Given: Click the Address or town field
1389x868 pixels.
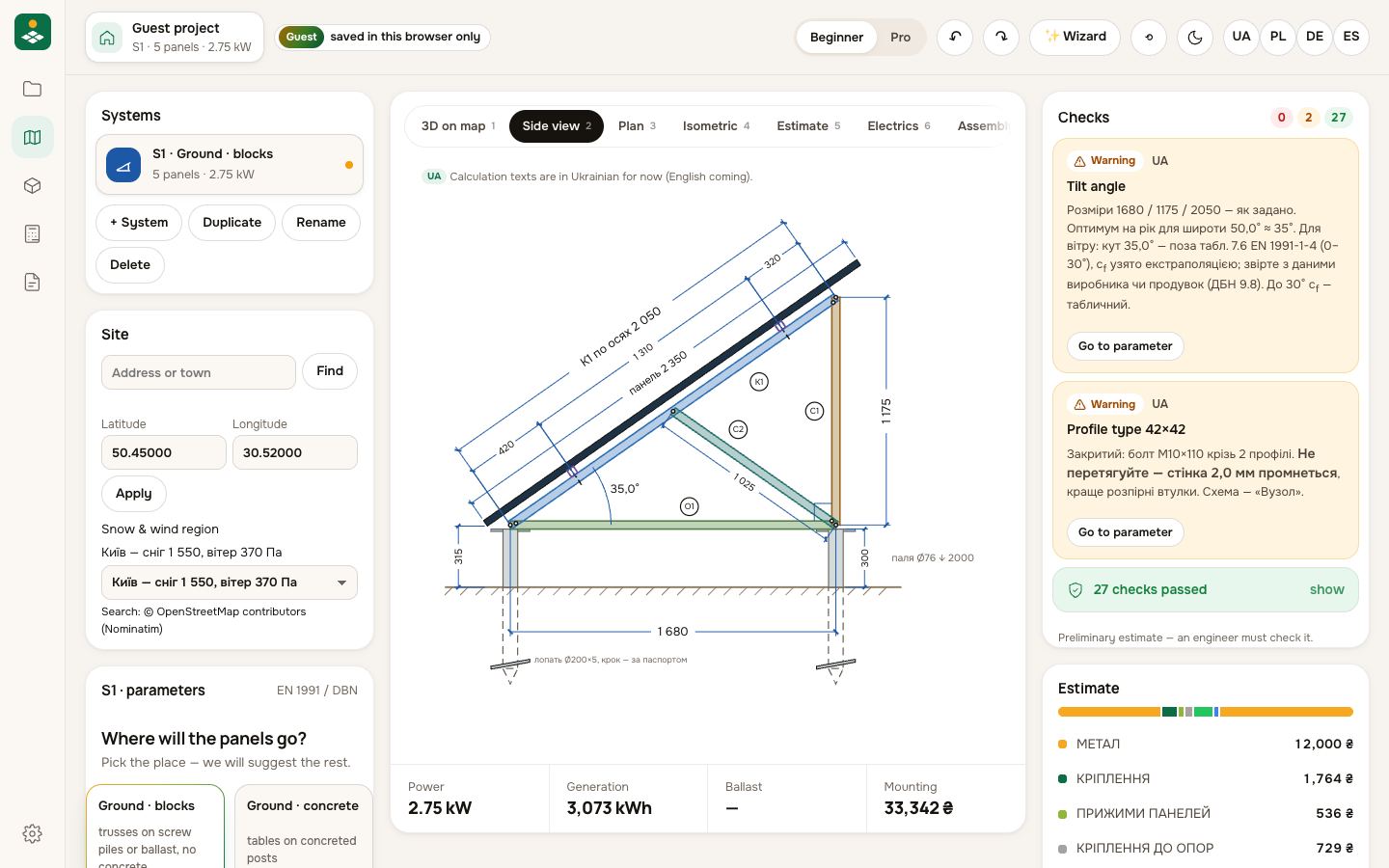Looking at the screenshot, I should 199,372.
